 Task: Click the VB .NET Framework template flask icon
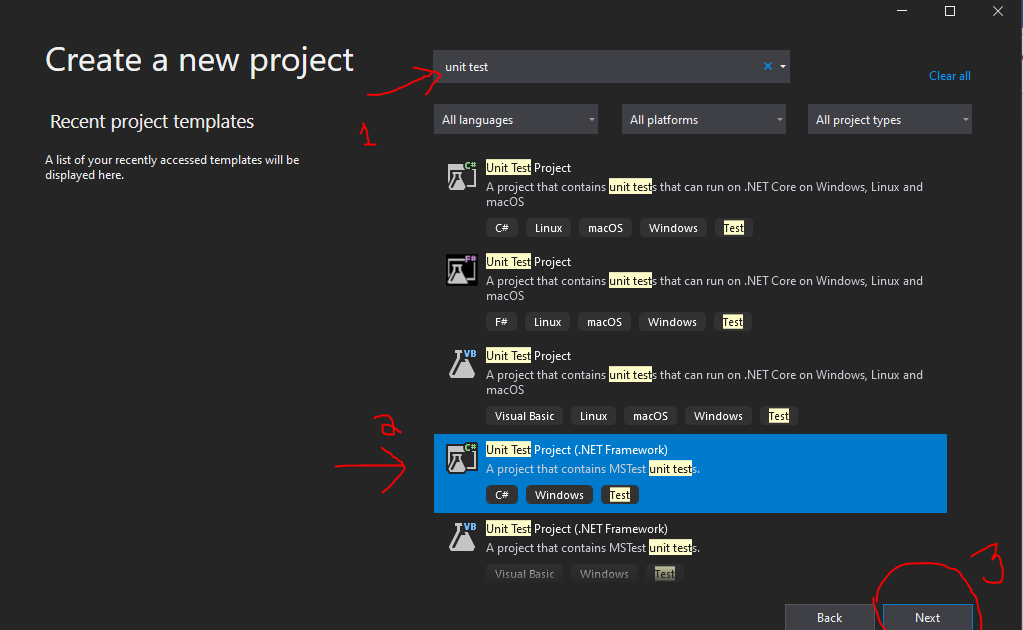coord(460,537)
